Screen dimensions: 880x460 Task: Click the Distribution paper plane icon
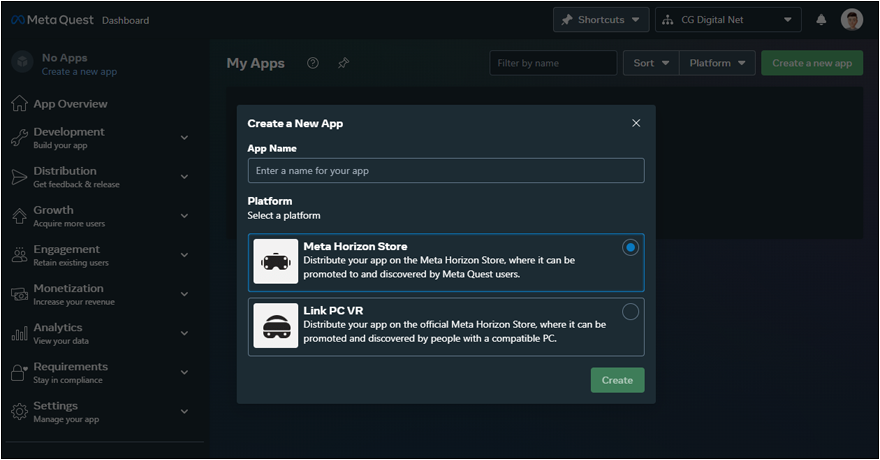point(19,177)
